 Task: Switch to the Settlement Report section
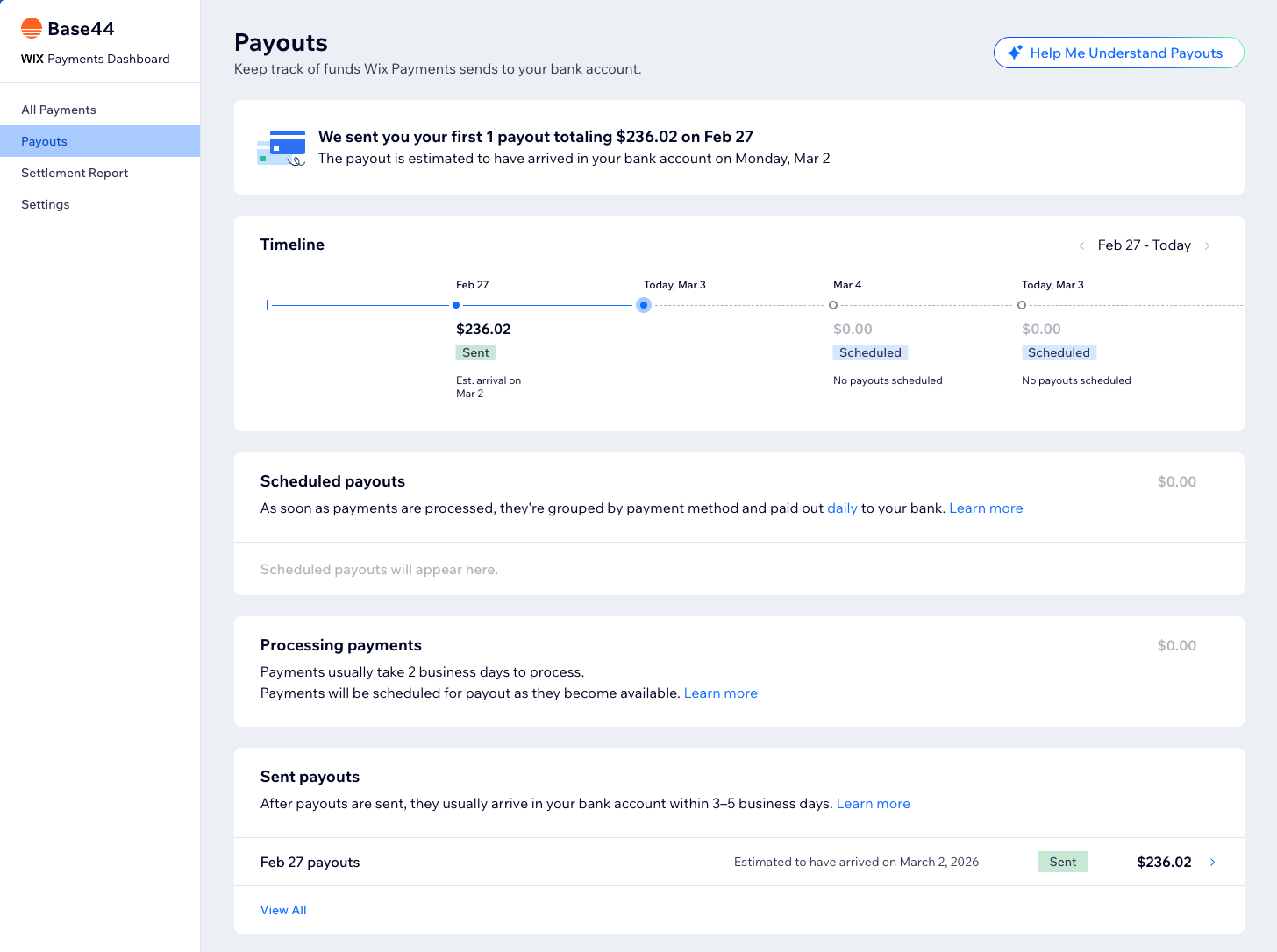(x=75, y=173)
